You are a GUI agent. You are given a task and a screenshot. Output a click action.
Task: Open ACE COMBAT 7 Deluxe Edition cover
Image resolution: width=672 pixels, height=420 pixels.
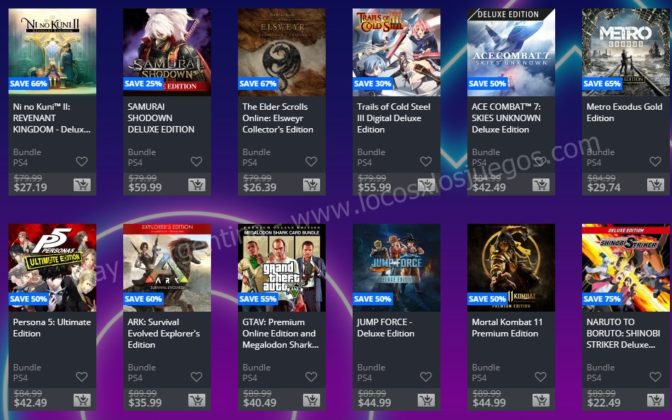pyautogui.click(x=511, y=52)
